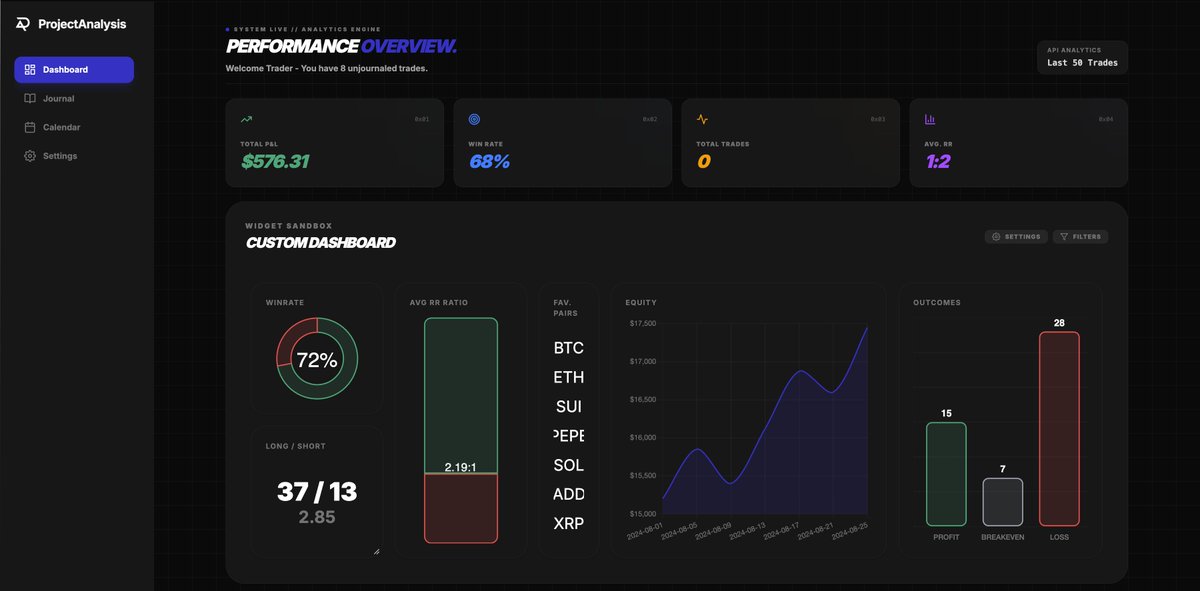Click the EQUITY widget label
The height and width of the screenshot is (591, 1200).
(x=641, y=302)
